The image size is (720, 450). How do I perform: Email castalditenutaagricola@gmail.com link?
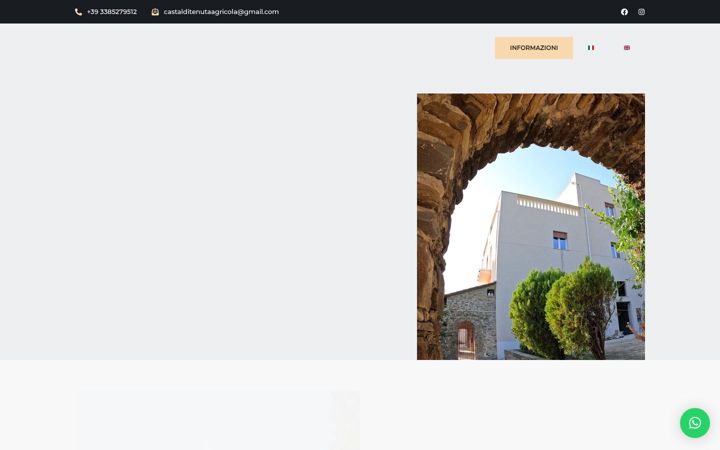pos(221,12)
